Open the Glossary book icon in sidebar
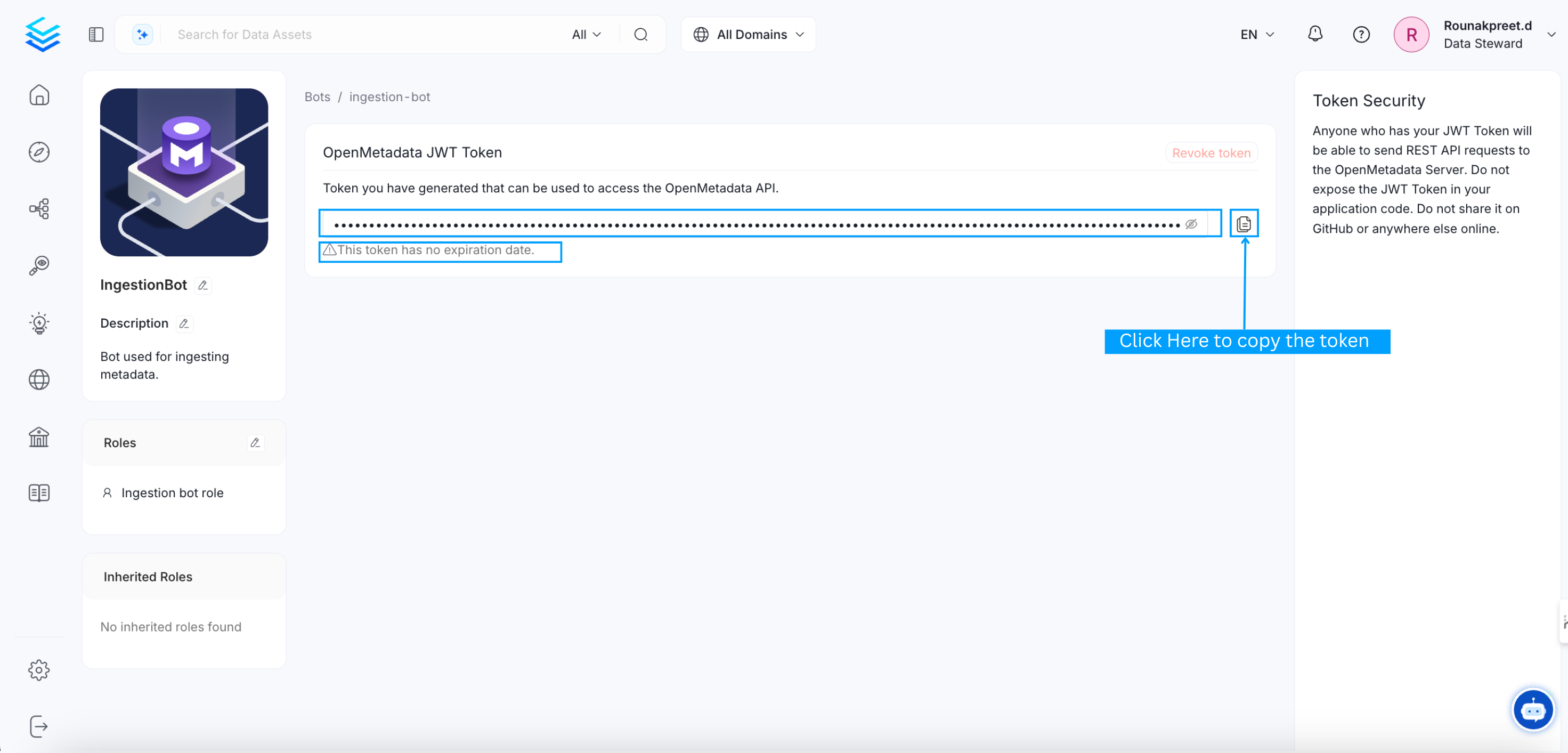1568x753 pixels. click(x=39, y=492)
